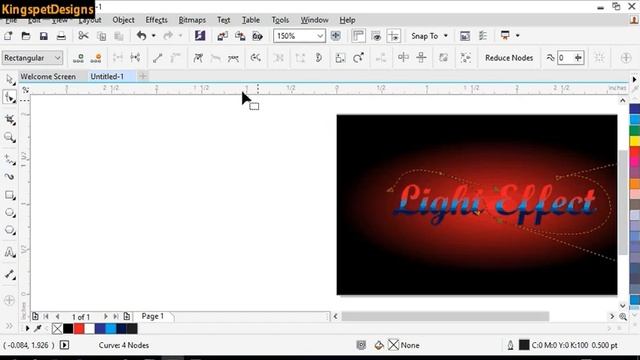Click the Print icon

(61, 36)
